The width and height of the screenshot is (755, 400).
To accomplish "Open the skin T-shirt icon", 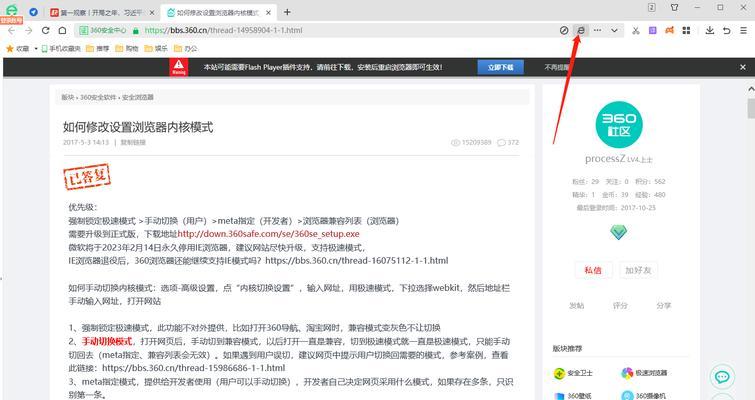I will click(x=675, y=7).
